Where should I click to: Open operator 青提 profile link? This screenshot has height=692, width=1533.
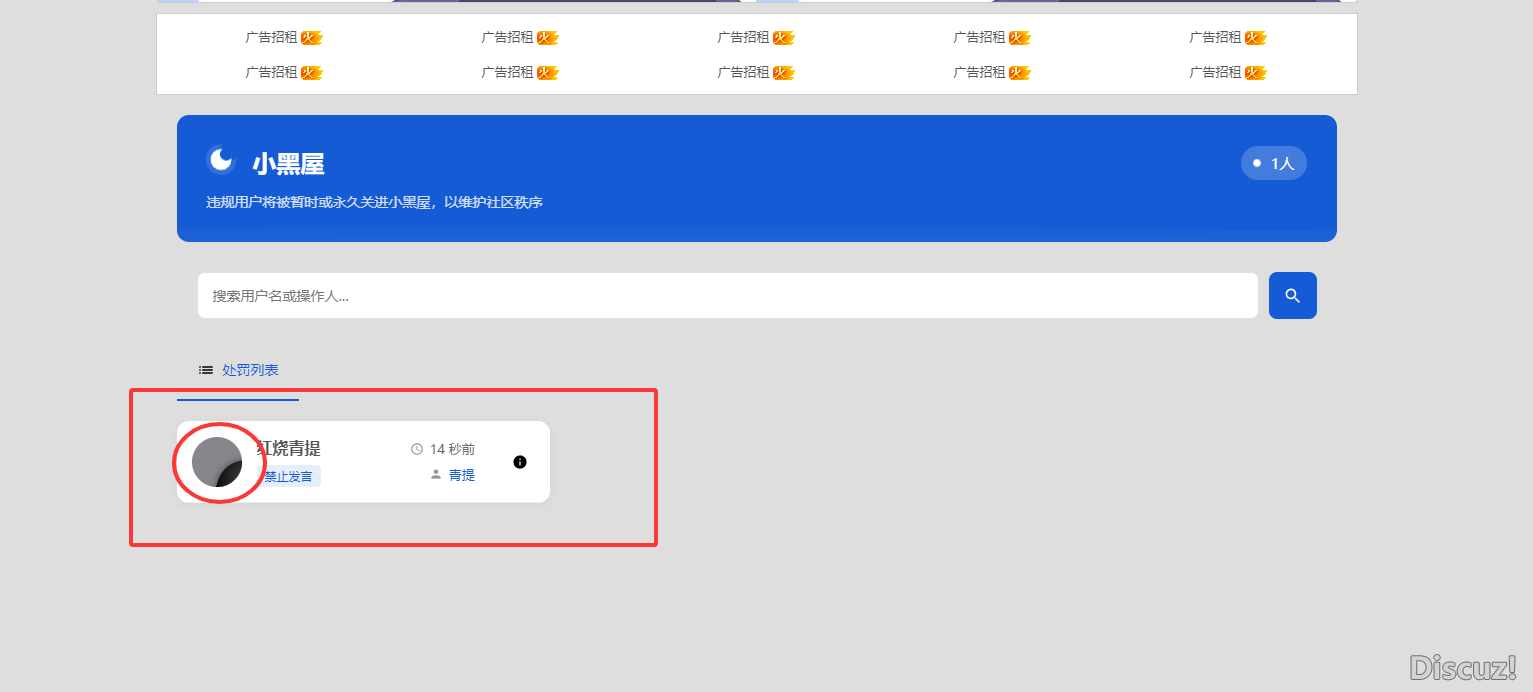462,475
